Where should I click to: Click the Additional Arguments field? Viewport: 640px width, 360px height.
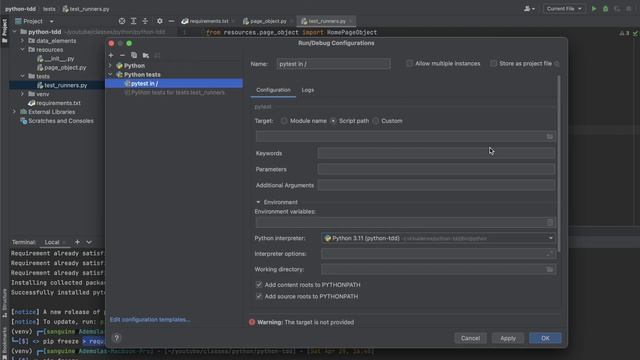tap(436, 185)
